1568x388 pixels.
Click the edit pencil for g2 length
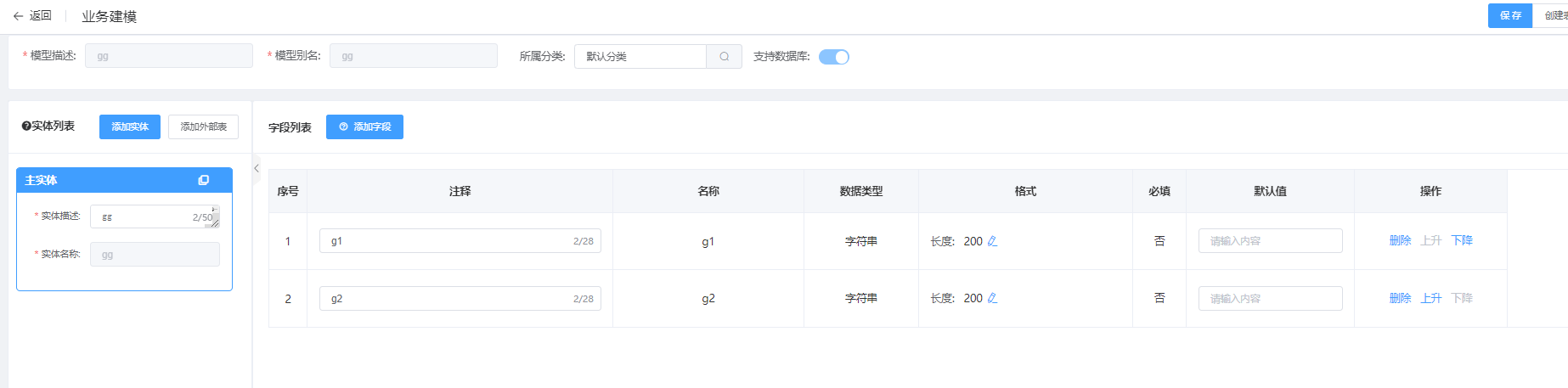click(992, 298)
